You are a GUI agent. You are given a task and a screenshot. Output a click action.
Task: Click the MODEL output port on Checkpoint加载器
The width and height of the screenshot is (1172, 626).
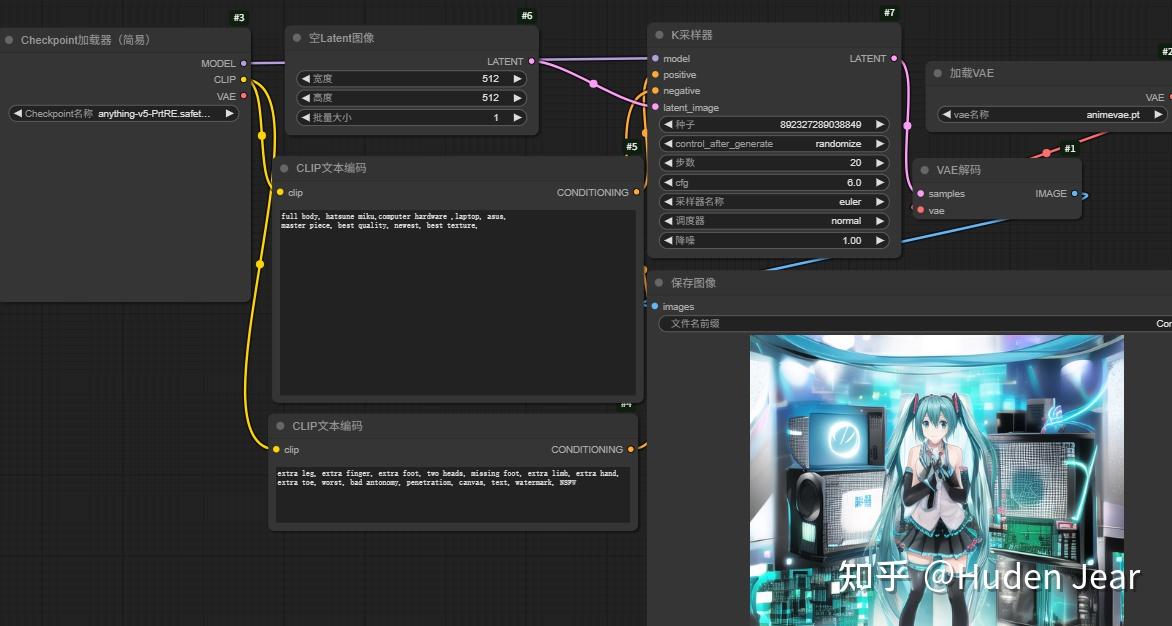click(x=244, y=63)
